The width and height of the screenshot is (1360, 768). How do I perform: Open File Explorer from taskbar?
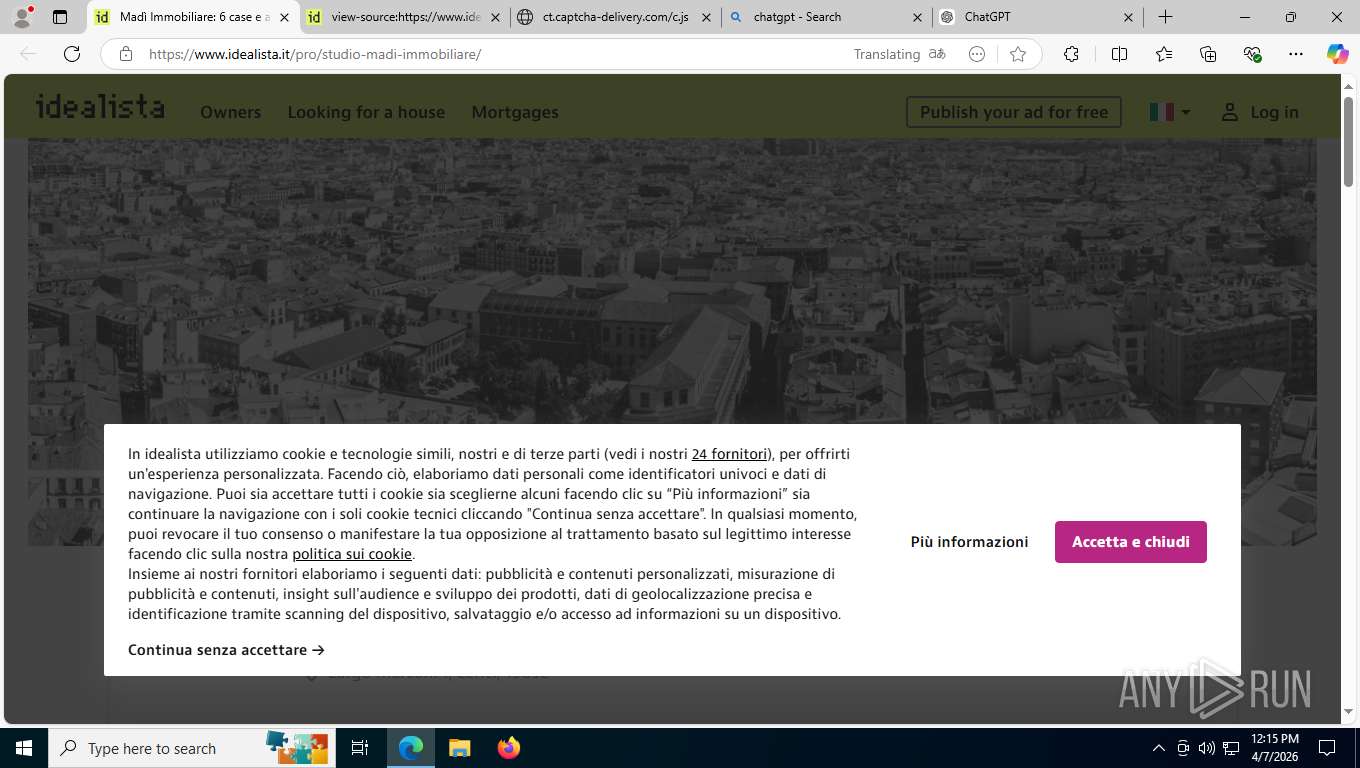[x=459, y=748]
